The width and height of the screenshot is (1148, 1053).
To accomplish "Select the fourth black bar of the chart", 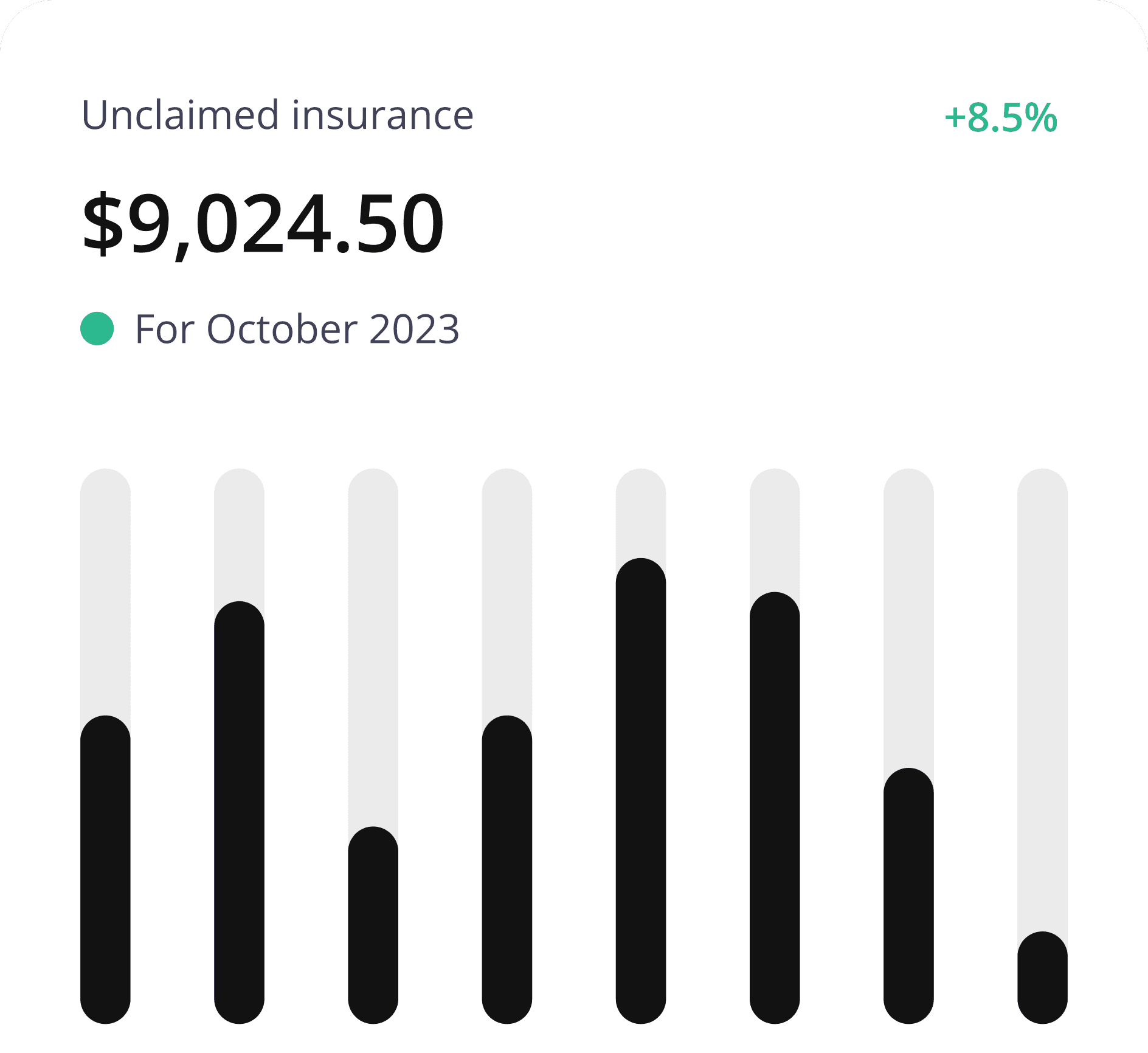I will click(x=507, y=870).
